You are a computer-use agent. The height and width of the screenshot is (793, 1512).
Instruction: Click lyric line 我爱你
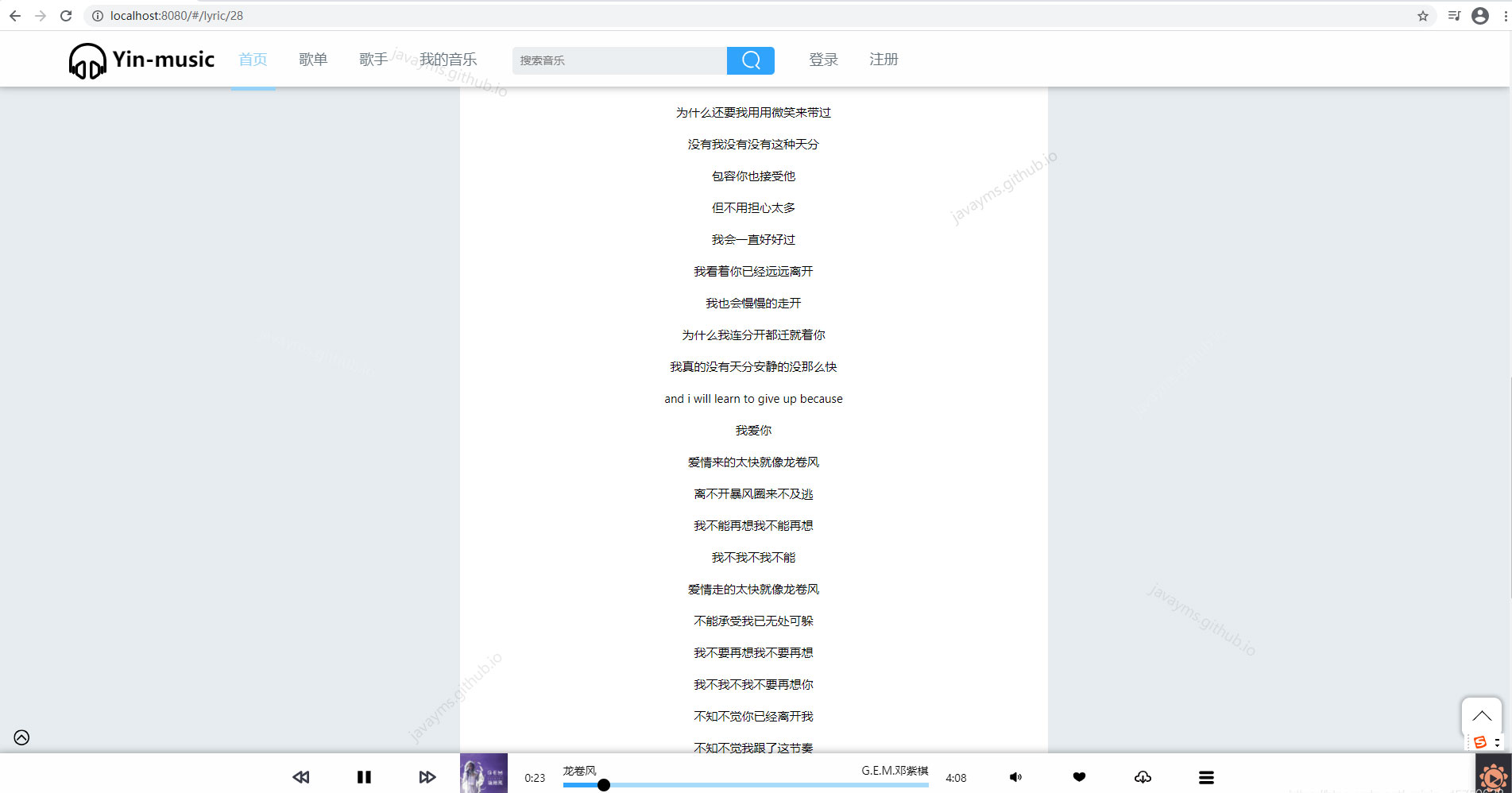753,431
